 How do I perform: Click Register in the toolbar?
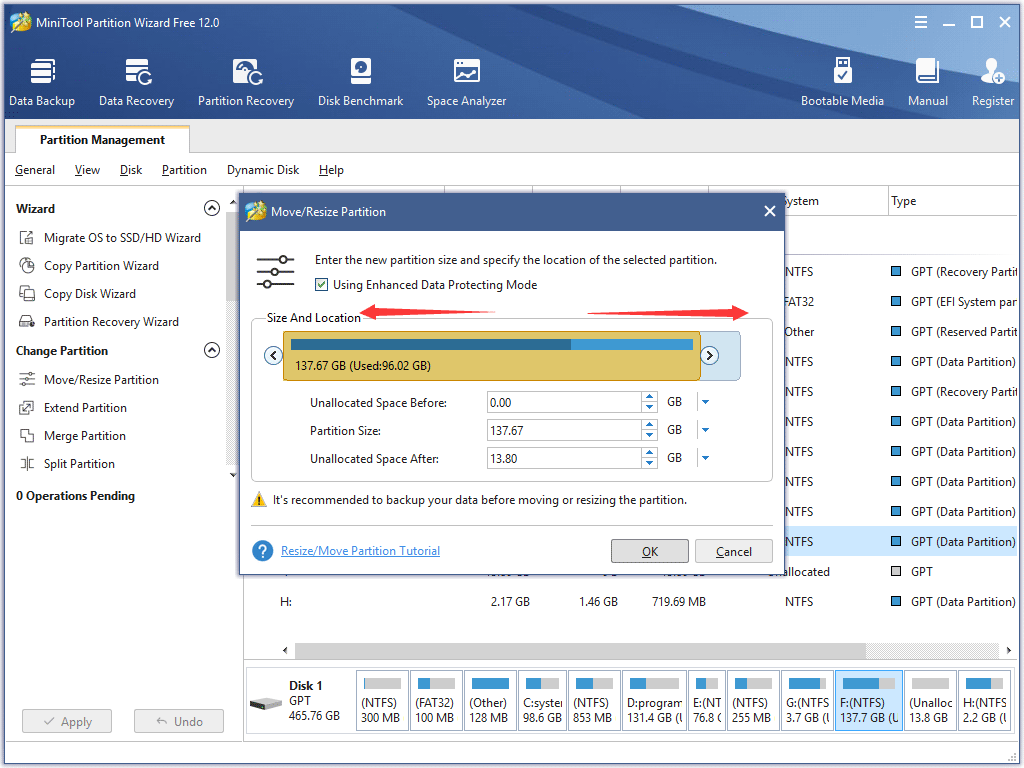pos(992,80)
